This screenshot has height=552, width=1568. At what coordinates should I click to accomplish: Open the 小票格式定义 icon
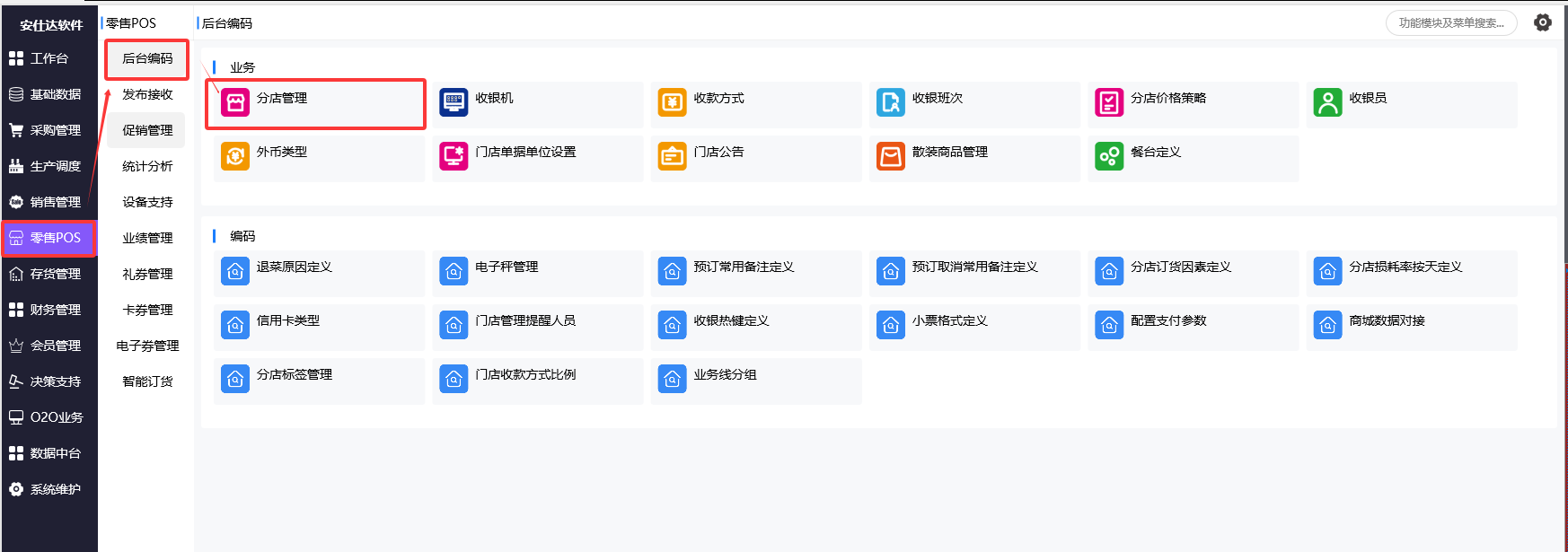point(891,326)
